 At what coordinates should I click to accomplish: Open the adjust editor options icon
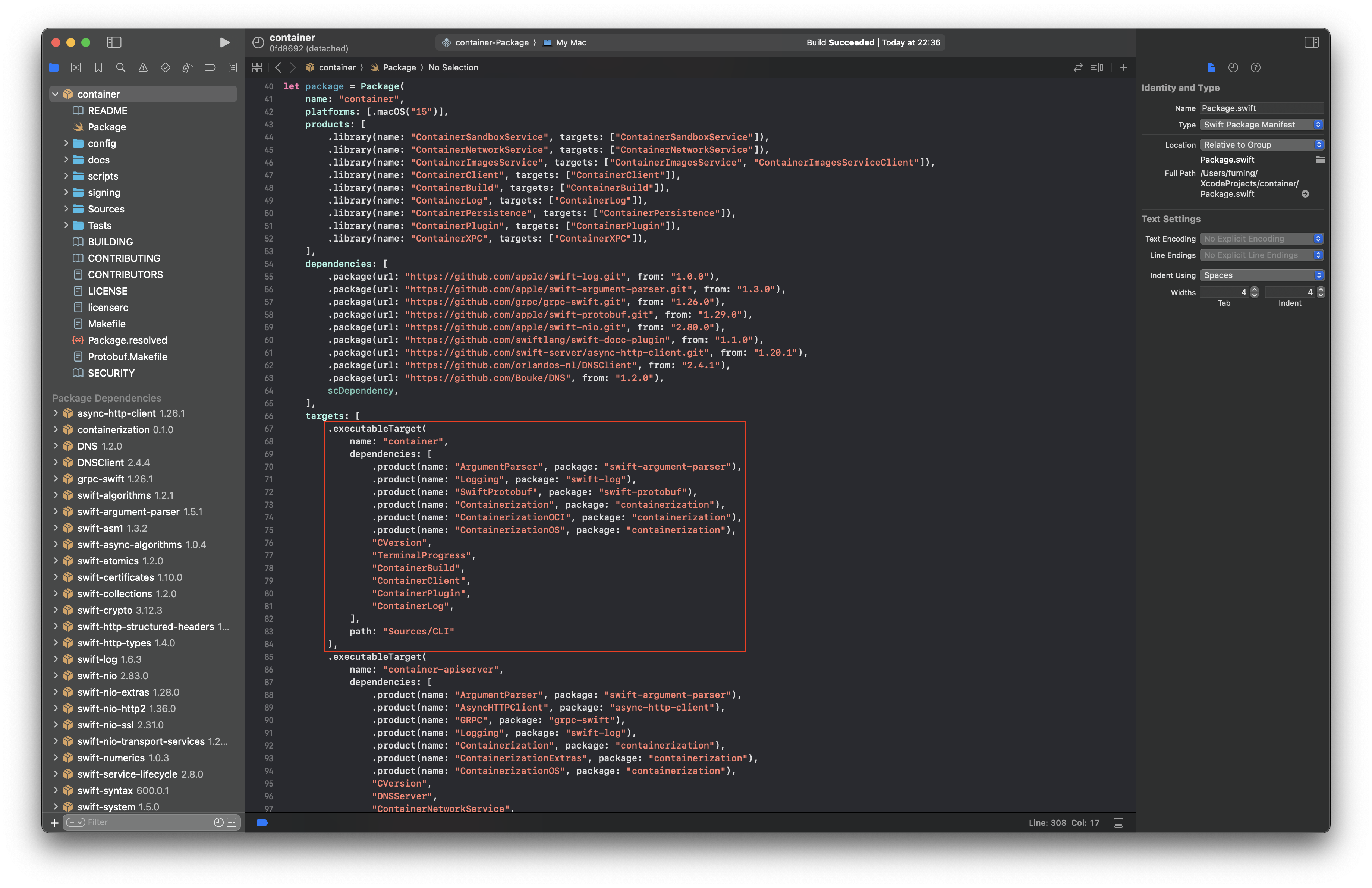tap(1098, 67)
